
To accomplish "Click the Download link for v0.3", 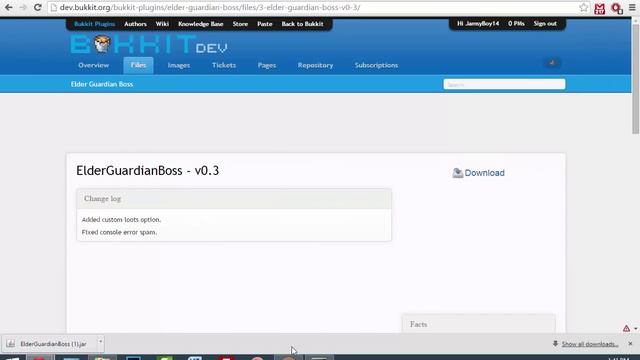I will 484,173.
